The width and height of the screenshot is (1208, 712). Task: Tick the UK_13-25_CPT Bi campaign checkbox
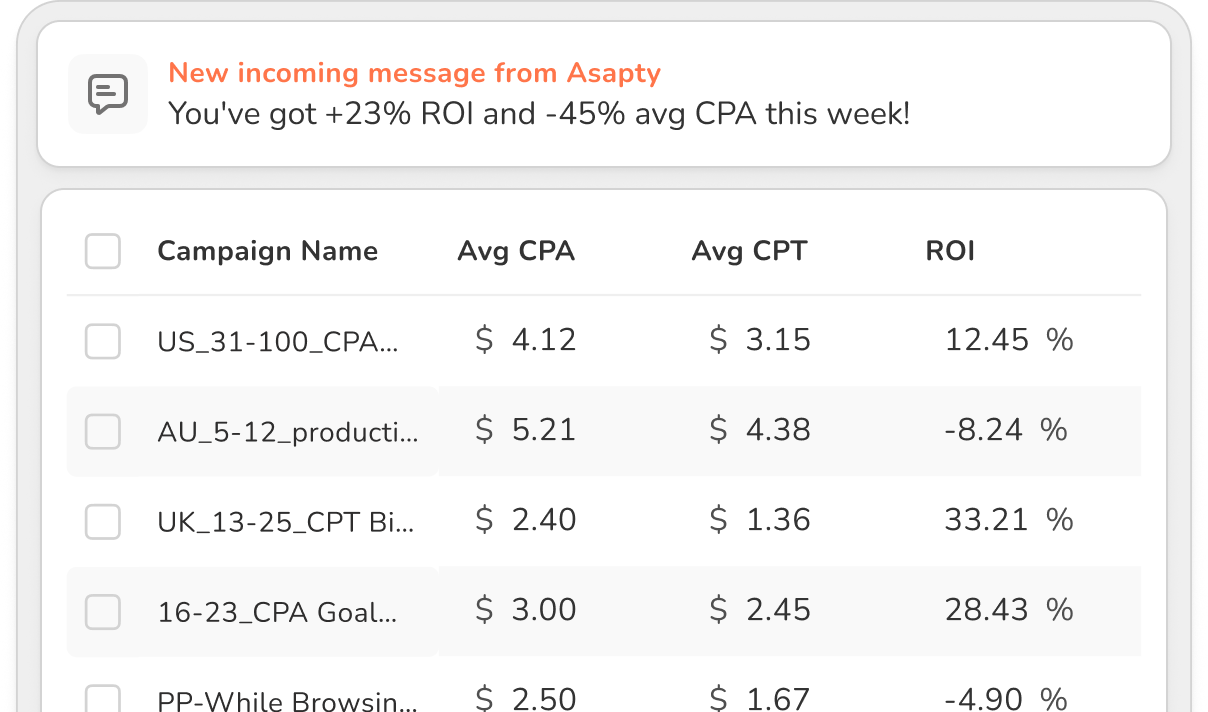(x=103, y=521)
